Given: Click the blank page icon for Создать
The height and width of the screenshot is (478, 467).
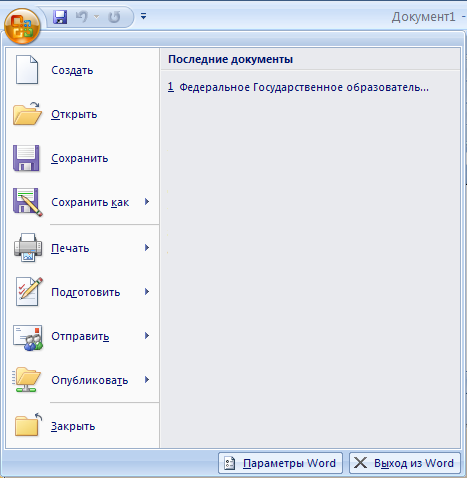Looking at the screenshot, I should [x=27, y=70].
